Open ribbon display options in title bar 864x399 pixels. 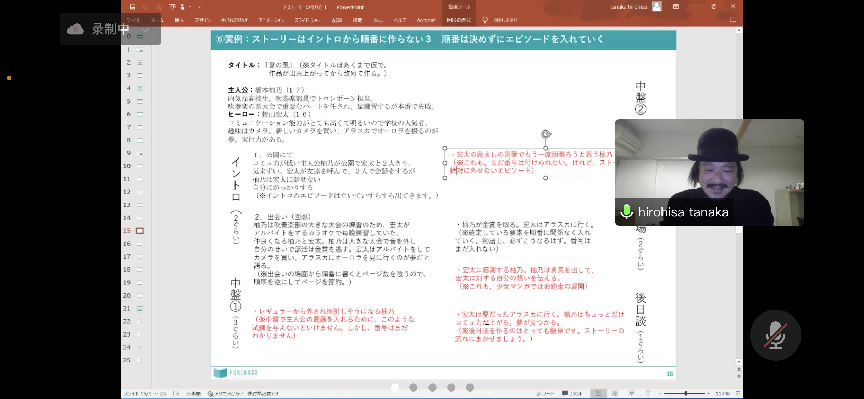pyautogui.click(x=676, y=7)
